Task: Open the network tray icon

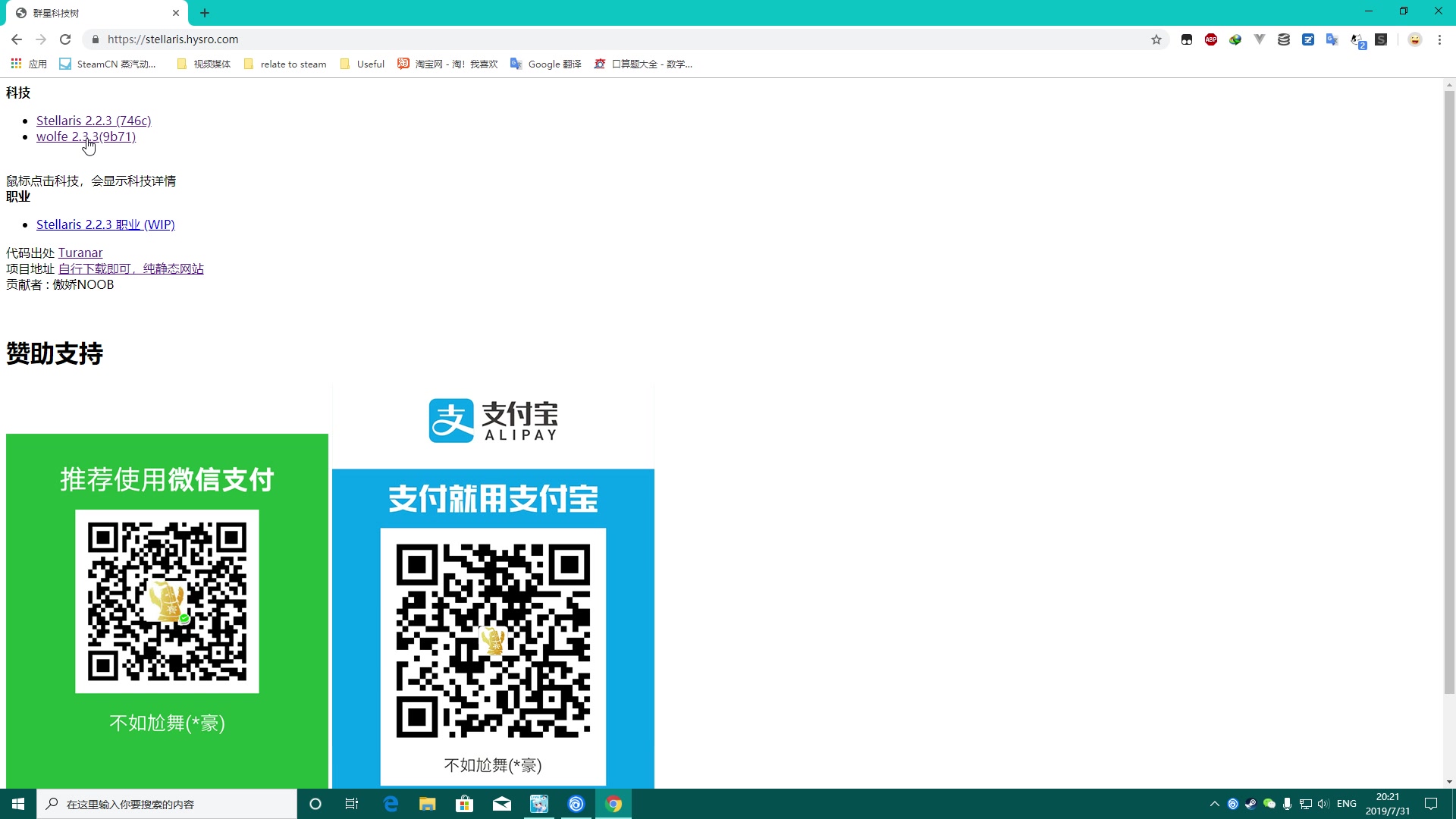Action: (1305, 804)
